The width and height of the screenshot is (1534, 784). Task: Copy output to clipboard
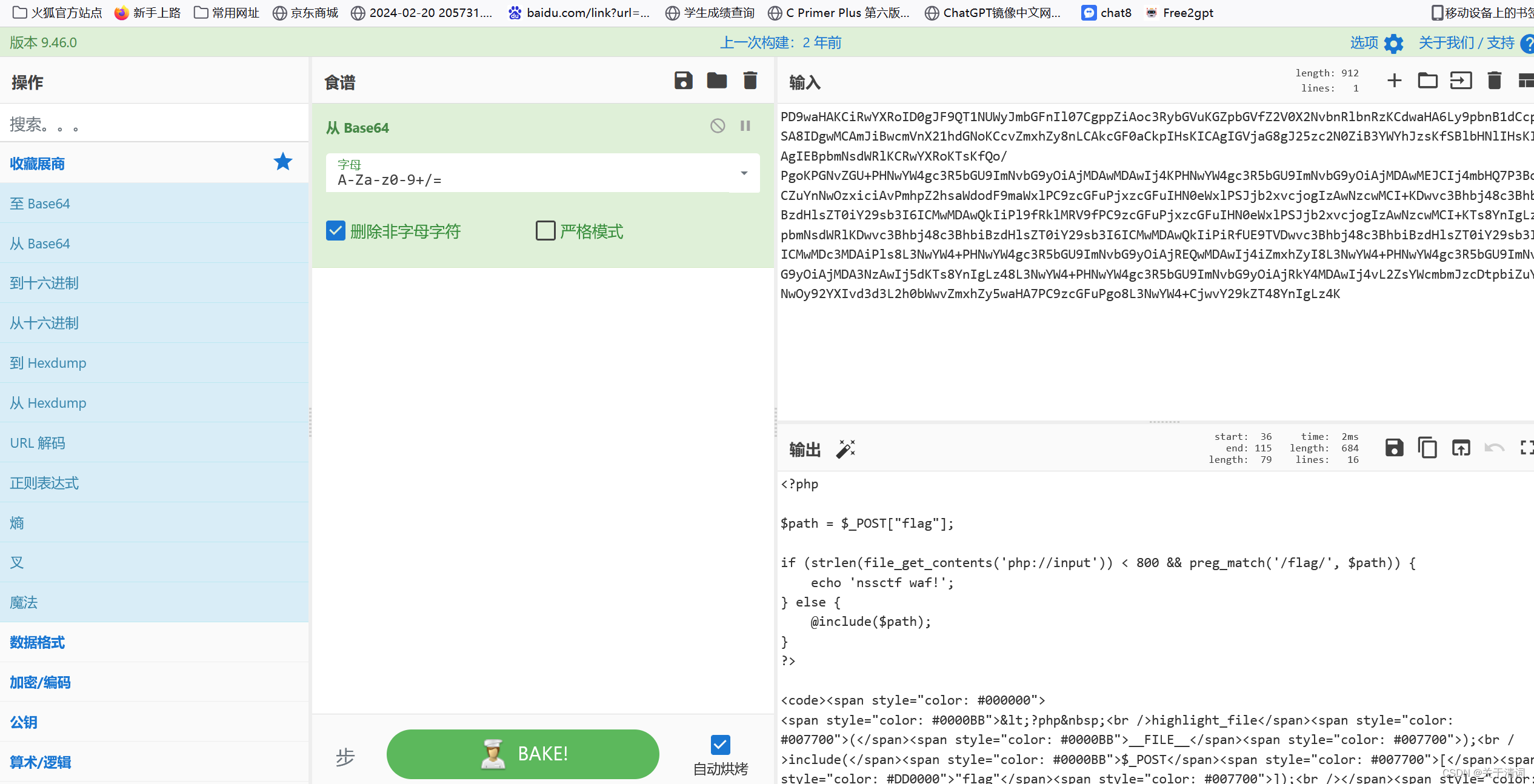pyautogui.click(x=1427, y=448)
